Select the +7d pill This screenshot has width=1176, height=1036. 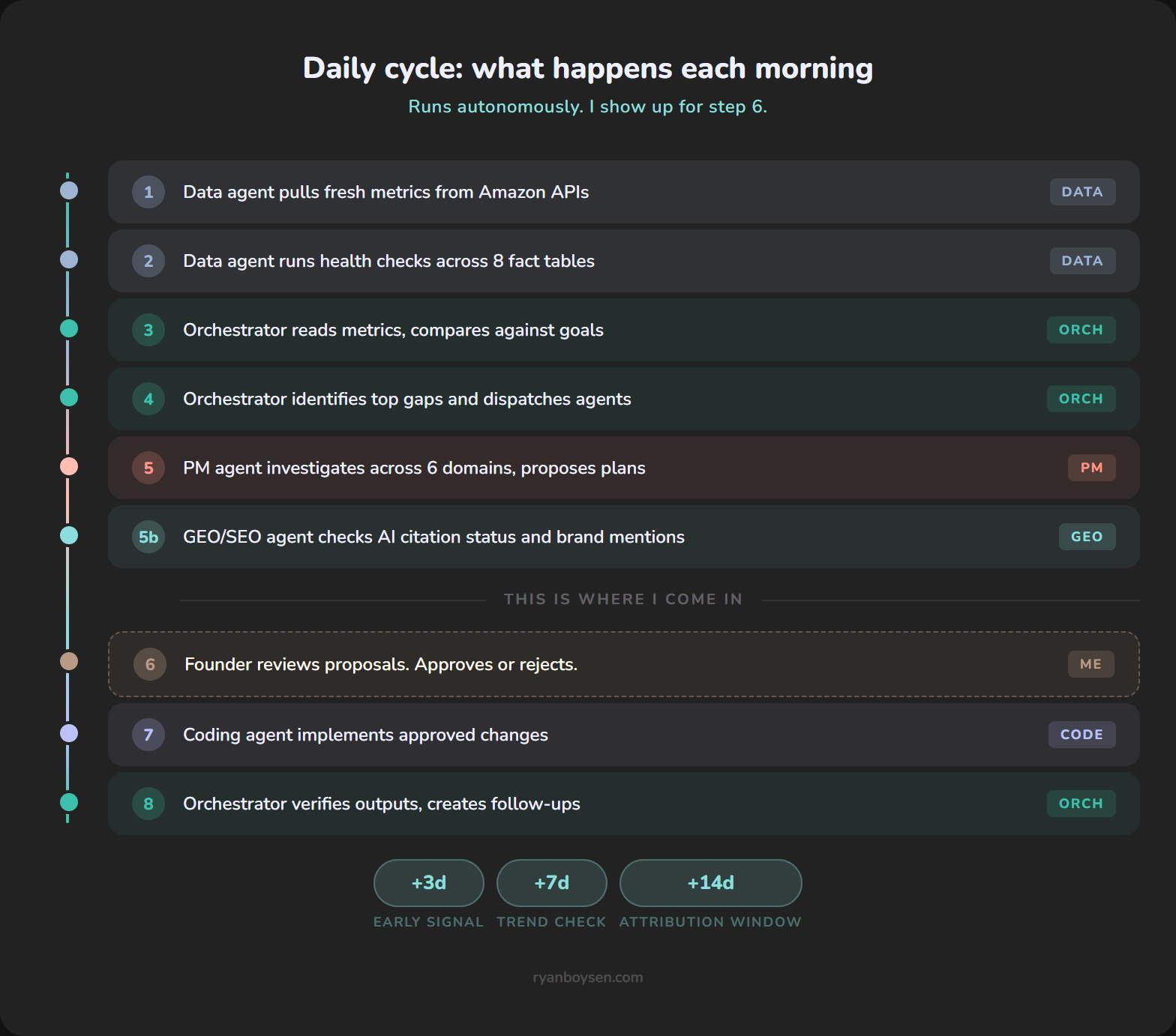(552, 883)
